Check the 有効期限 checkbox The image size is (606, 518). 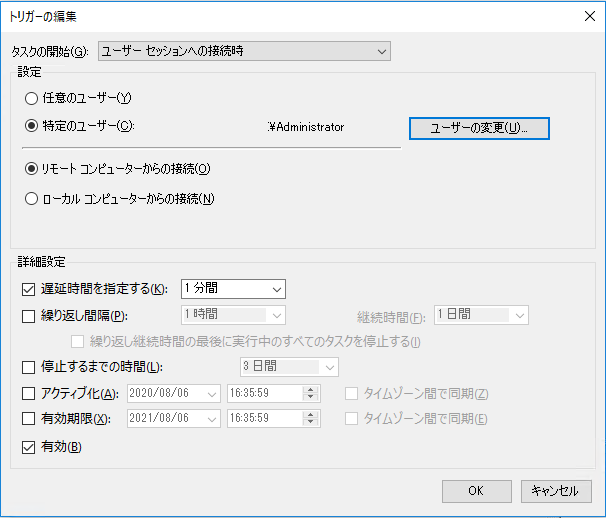tap(28, 419)
